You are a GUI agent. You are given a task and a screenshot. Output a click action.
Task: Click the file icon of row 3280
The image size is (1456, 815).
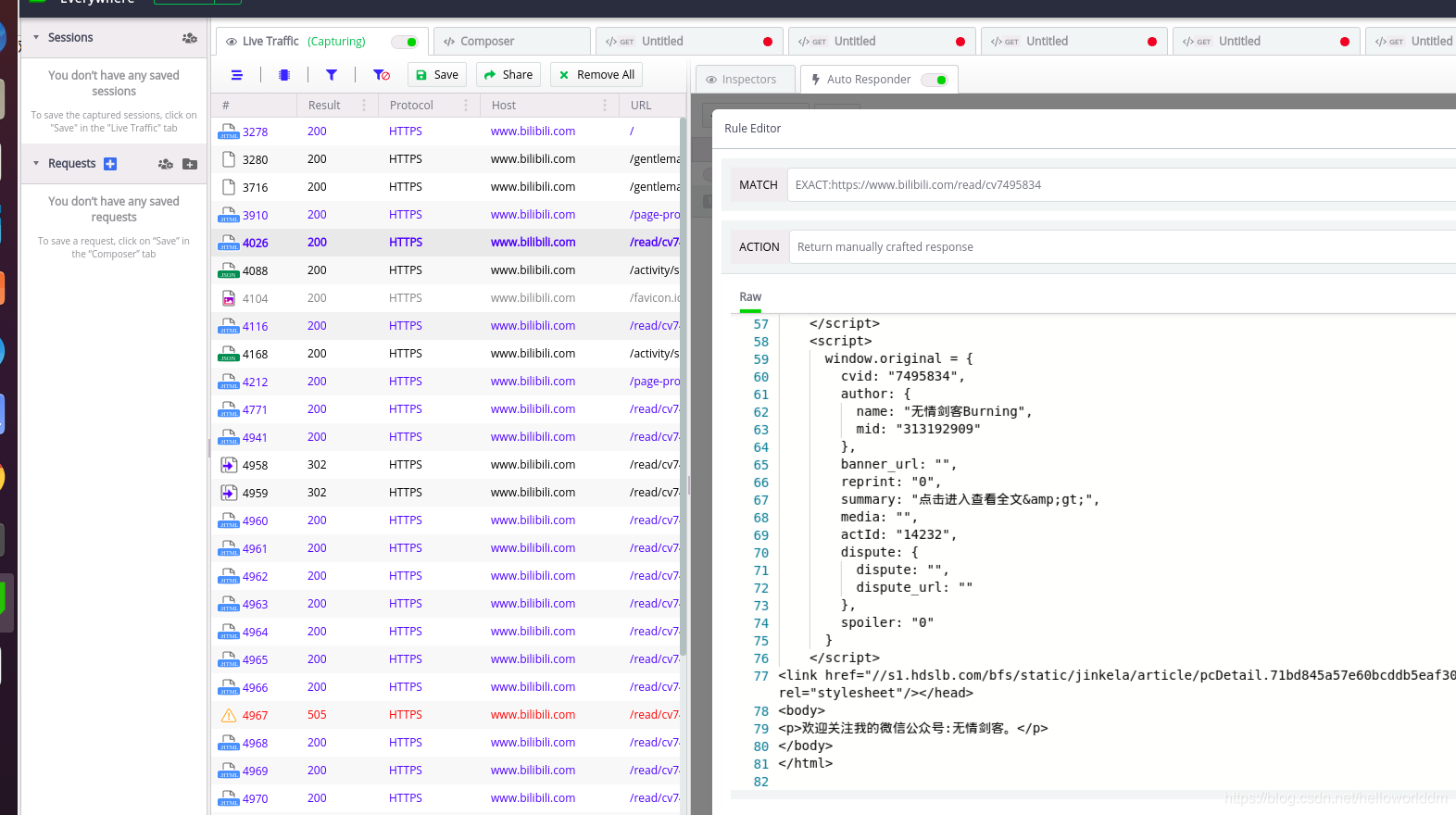click(228, 159)
